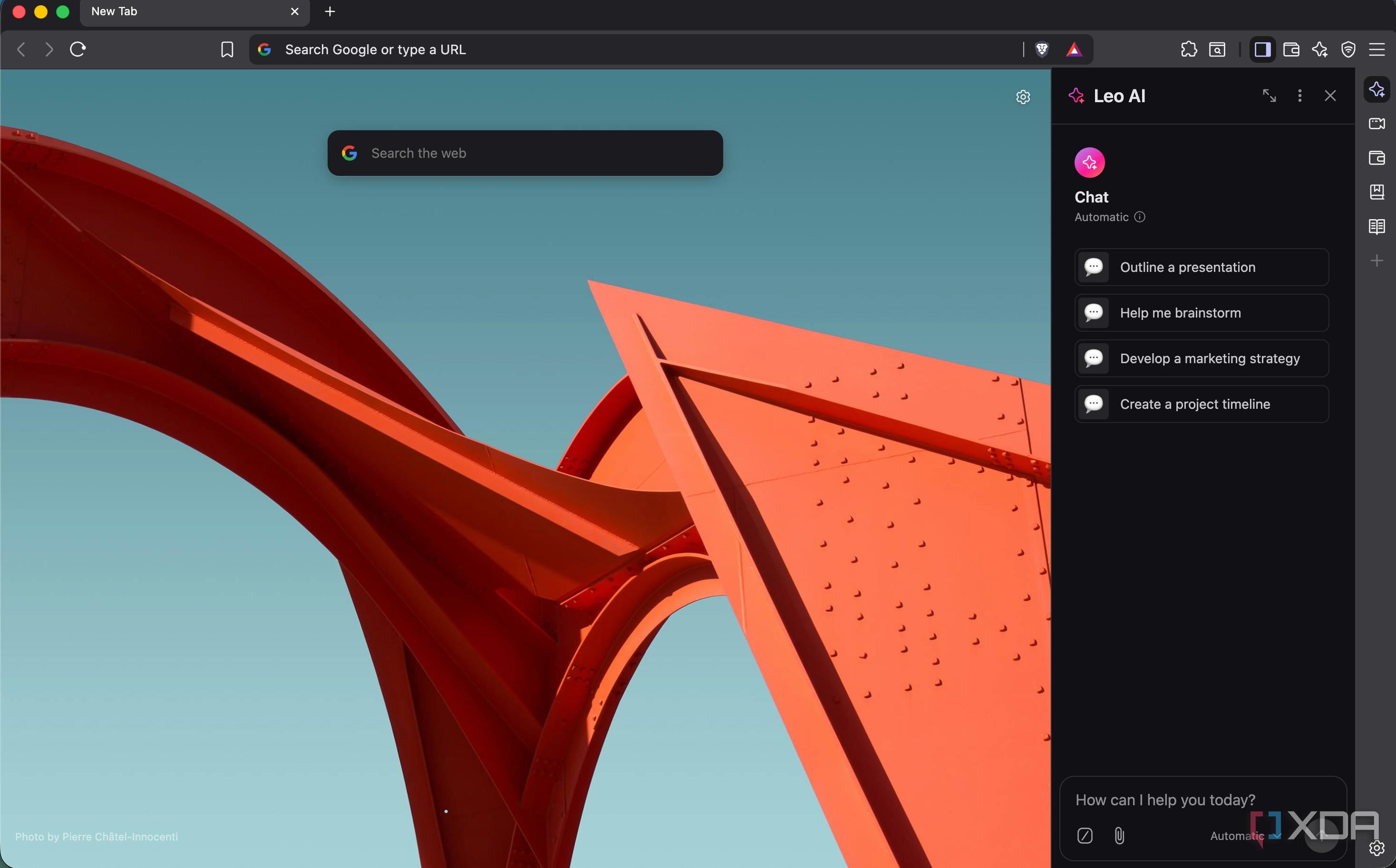1396x868 pixels.
Task: Choose Outline a presentation suggestion
Action: tap(1202, 267)
